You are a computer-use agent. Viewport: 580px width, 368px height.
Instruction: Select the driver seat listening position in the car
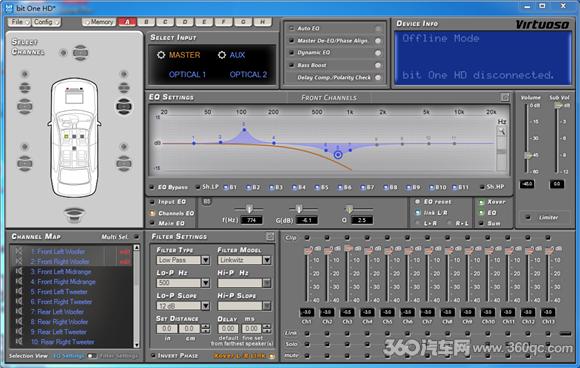pos(66,136)
